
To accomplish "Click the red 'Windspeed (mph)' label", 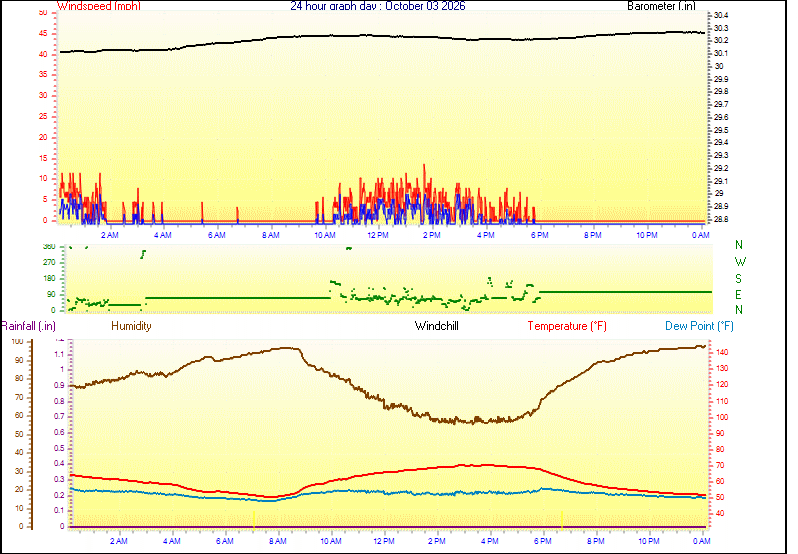I will (99, 6).
